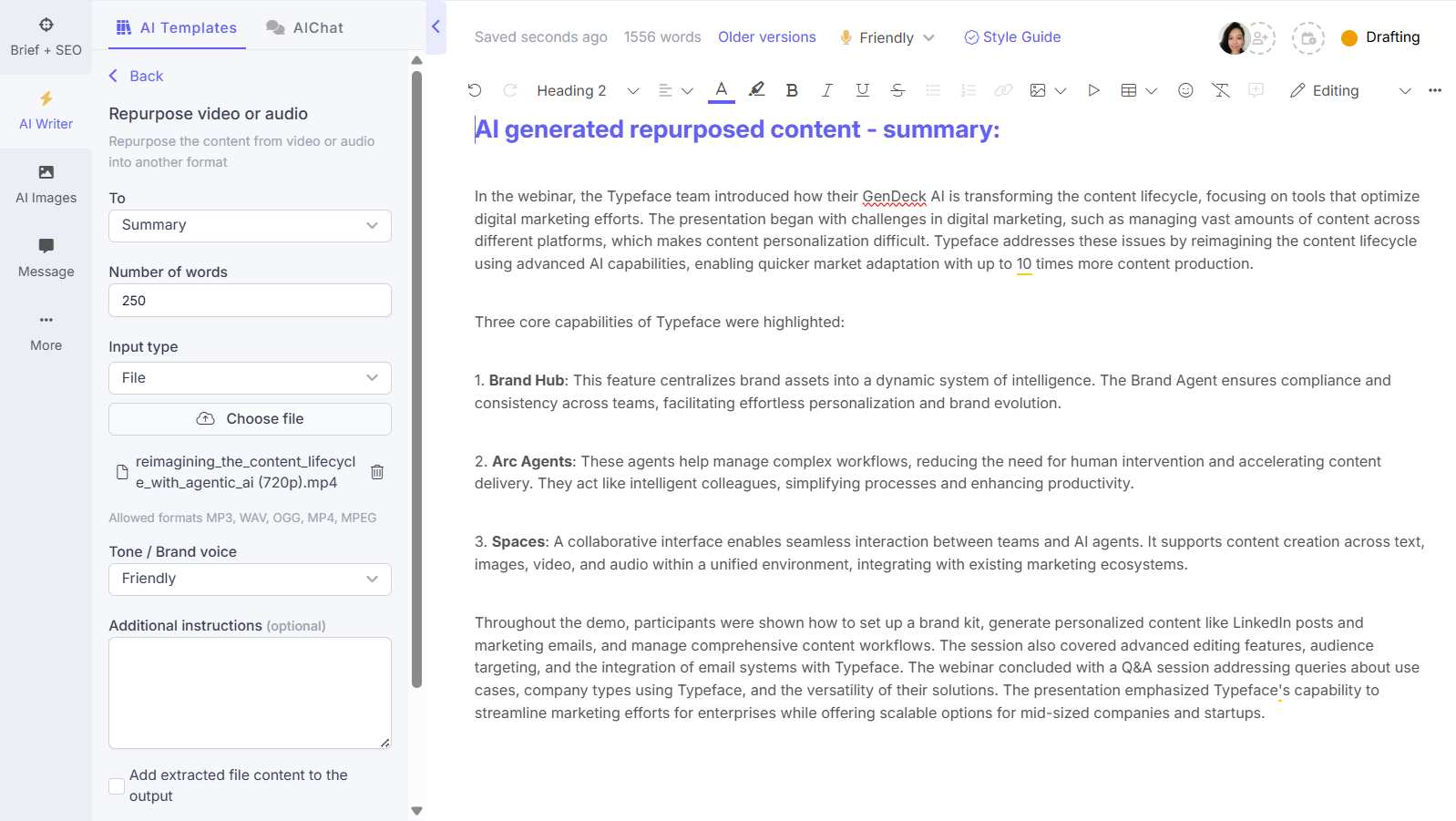
Task: Redo the last edit
Action: [510, 90]
